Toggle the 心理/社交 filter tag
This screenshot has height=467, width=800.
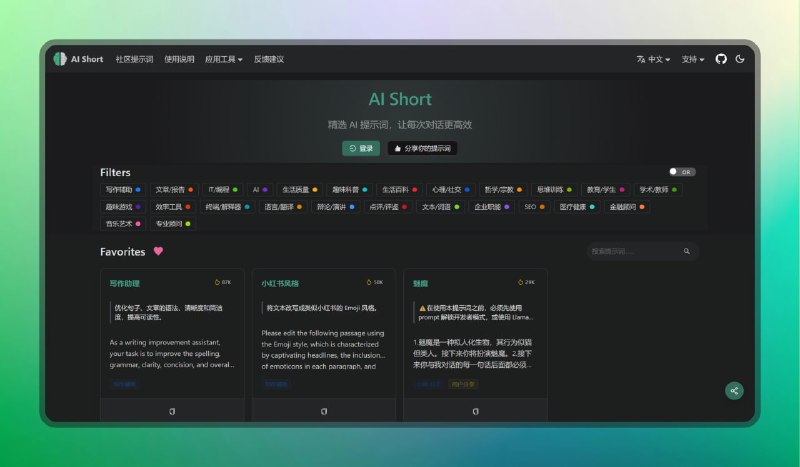point(451,190)
